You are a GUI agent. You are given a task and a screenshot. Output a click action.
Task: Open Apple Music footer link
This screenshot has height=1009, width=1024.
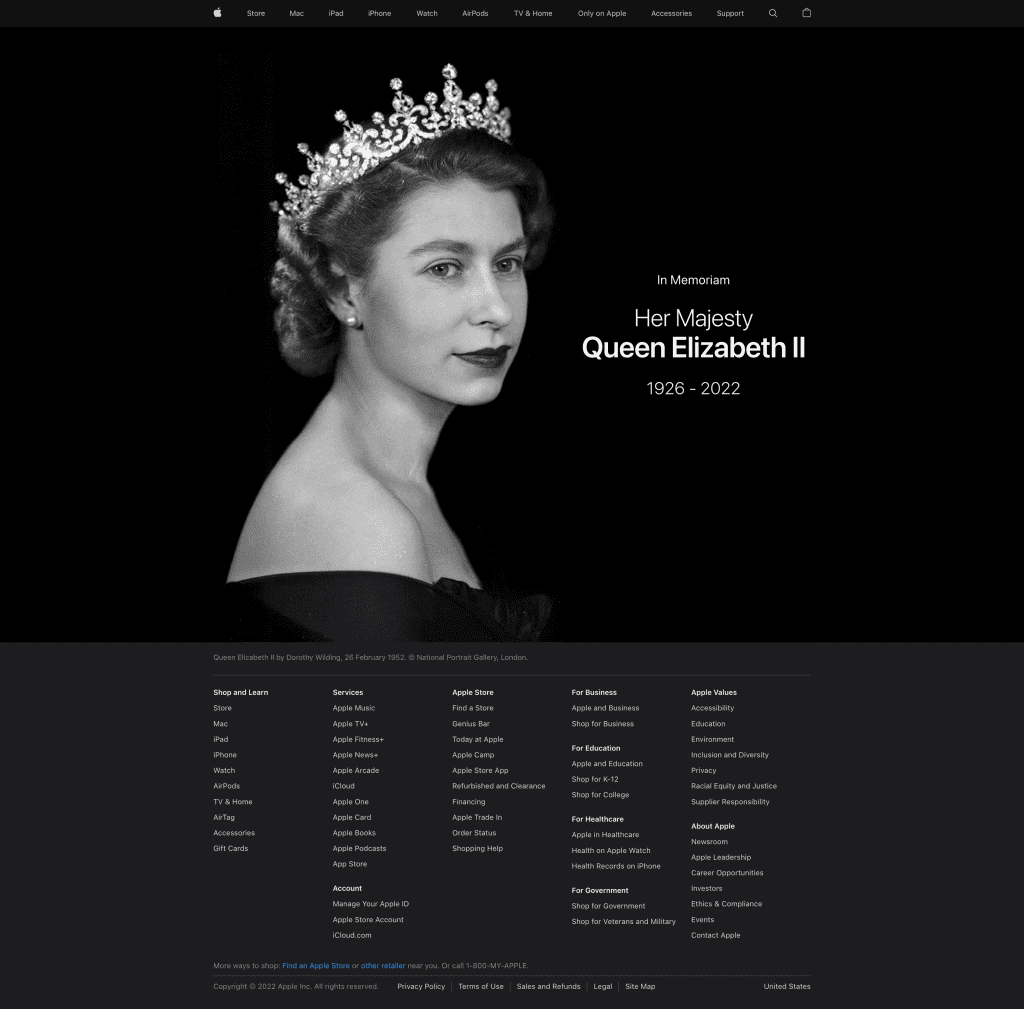click(354, 708)
